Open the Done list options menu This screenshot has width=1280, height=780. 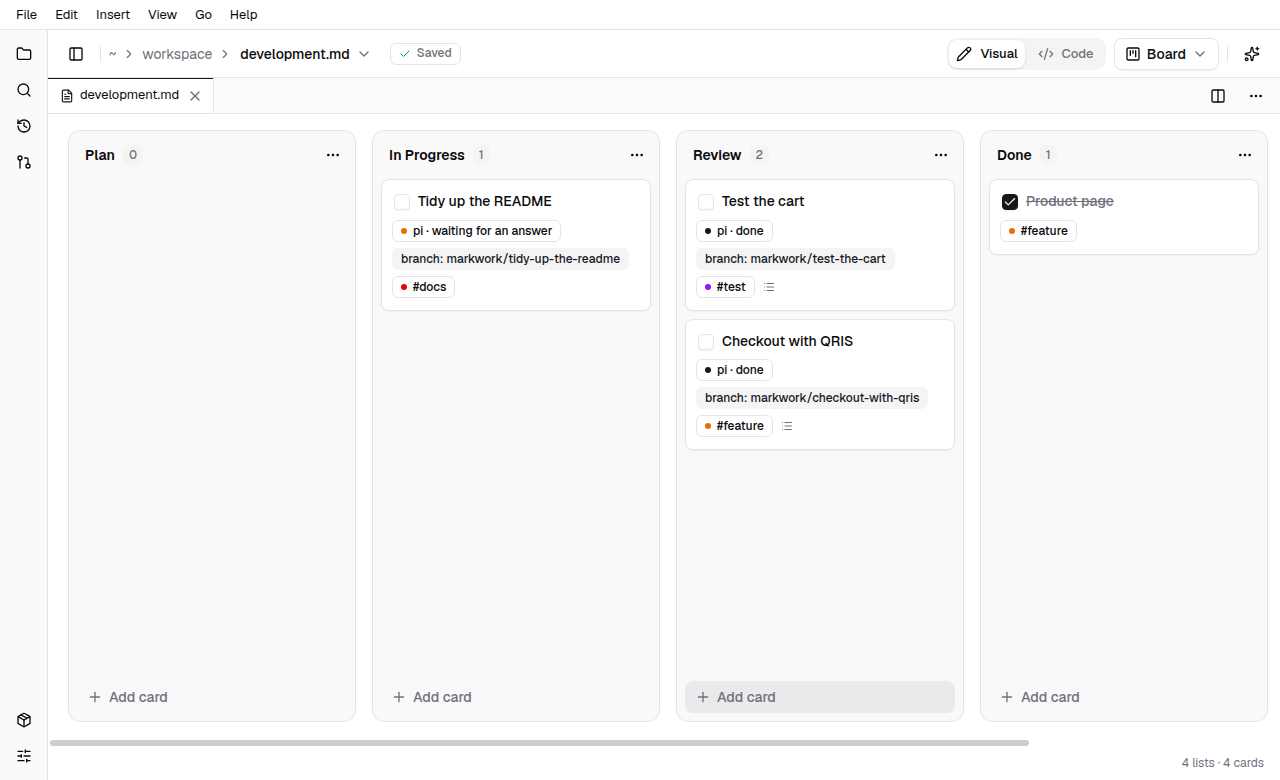tap(1245, 155)
